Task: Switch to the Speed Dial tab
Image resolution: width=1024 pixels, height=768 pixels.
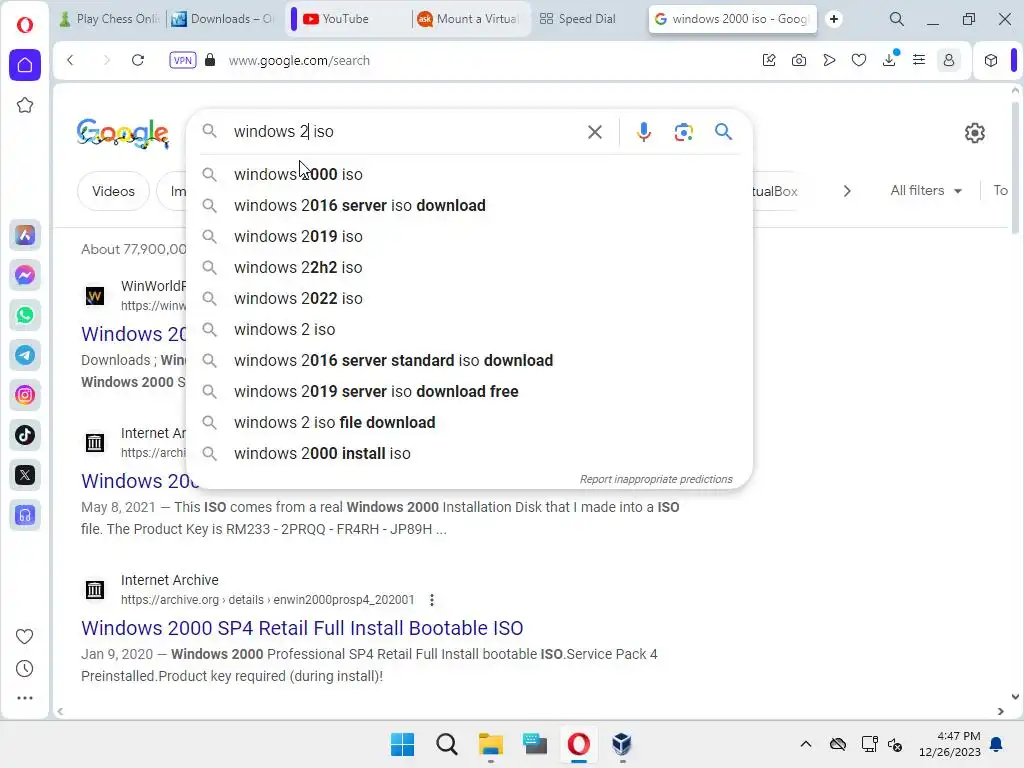Action: pyautogui.click(x=579, y=19)
